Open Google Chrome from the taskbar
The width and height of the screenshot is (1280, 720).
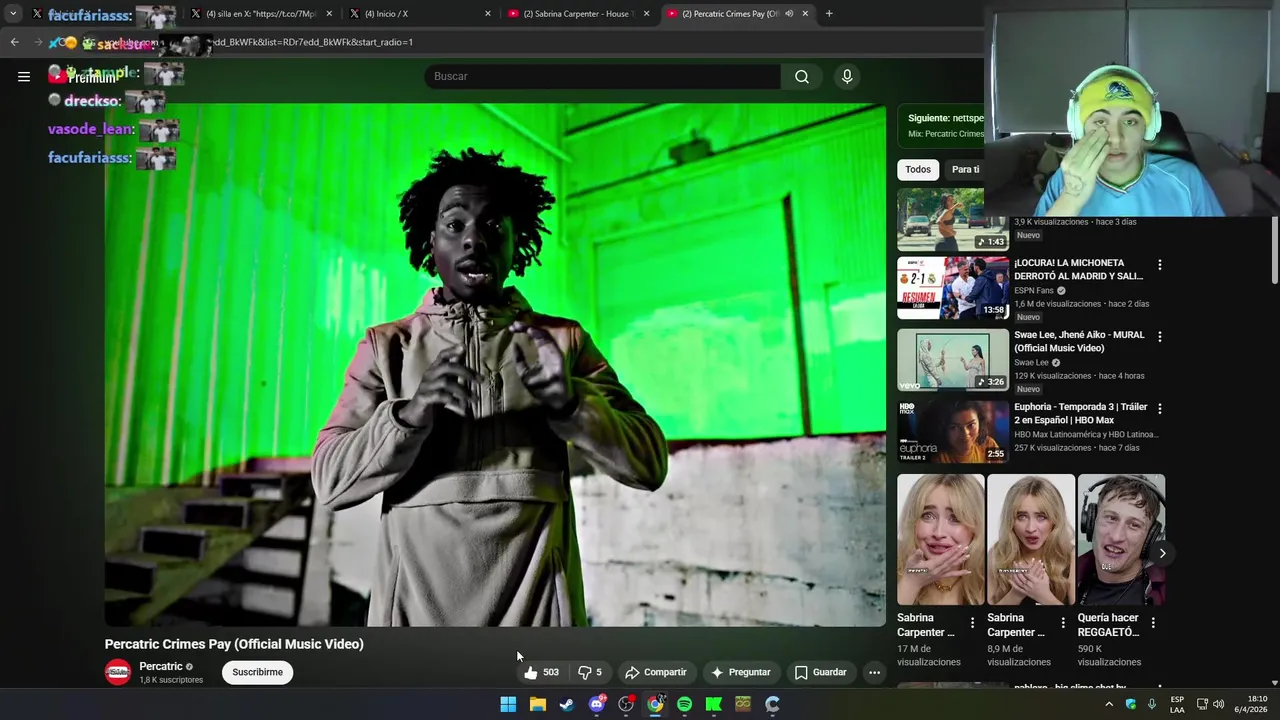pos(655,704)
